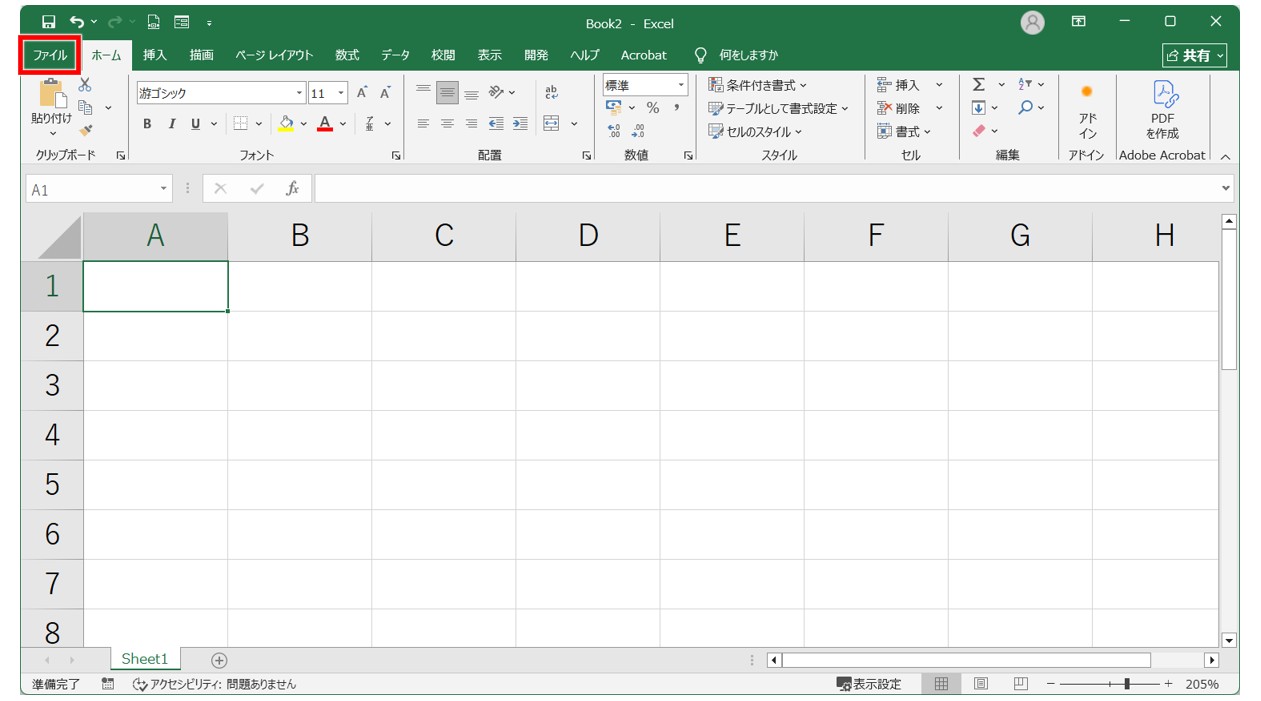Switch to the Acrobat tab
Screen dimensions: 1261x701
[x=643, y=55]
